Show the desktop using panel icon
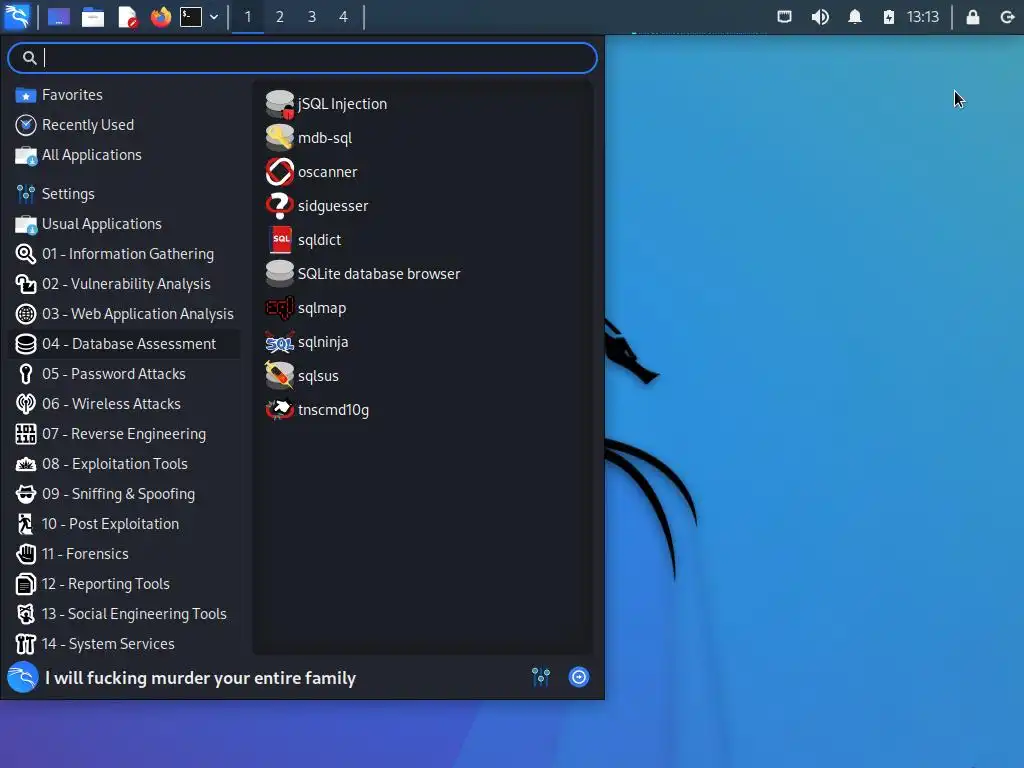Image resolution: width=1024 pixels, height=768 pixels. pyautogui.click(x=59, y=17)
